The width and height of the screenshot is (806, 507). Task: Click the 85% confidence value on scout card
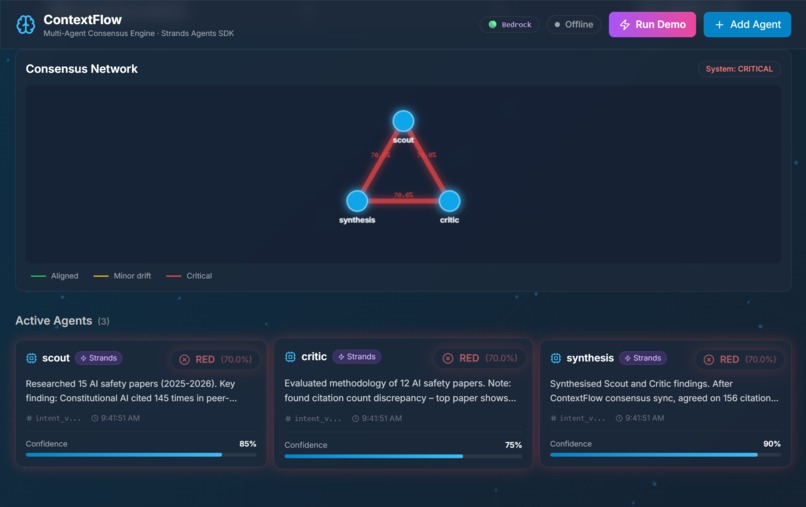tap(248, 444)
